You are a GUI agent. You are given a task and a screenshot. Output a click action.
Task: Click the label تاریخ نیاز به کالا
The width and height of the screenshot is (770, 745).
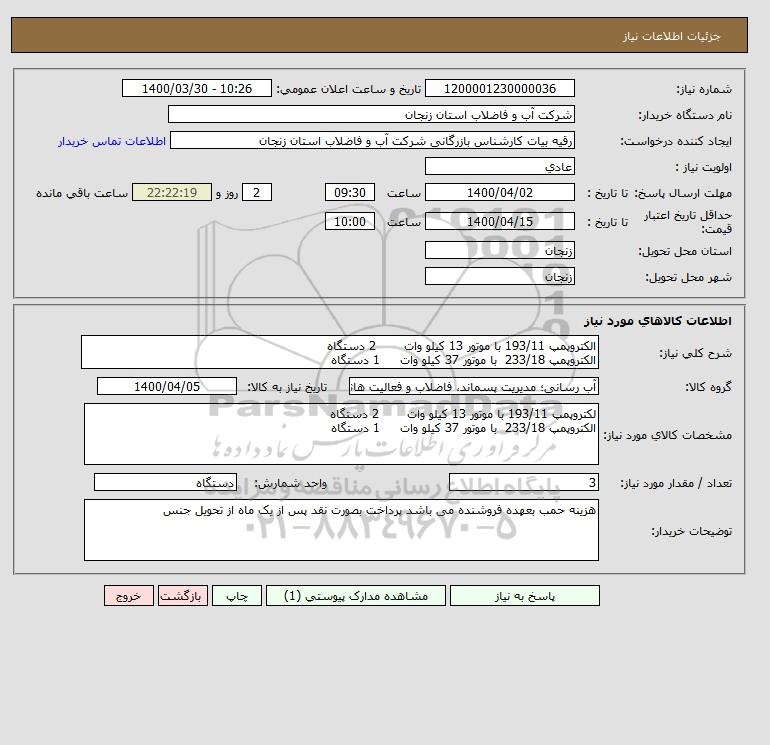pyautogui.click(x=287, y=387)
